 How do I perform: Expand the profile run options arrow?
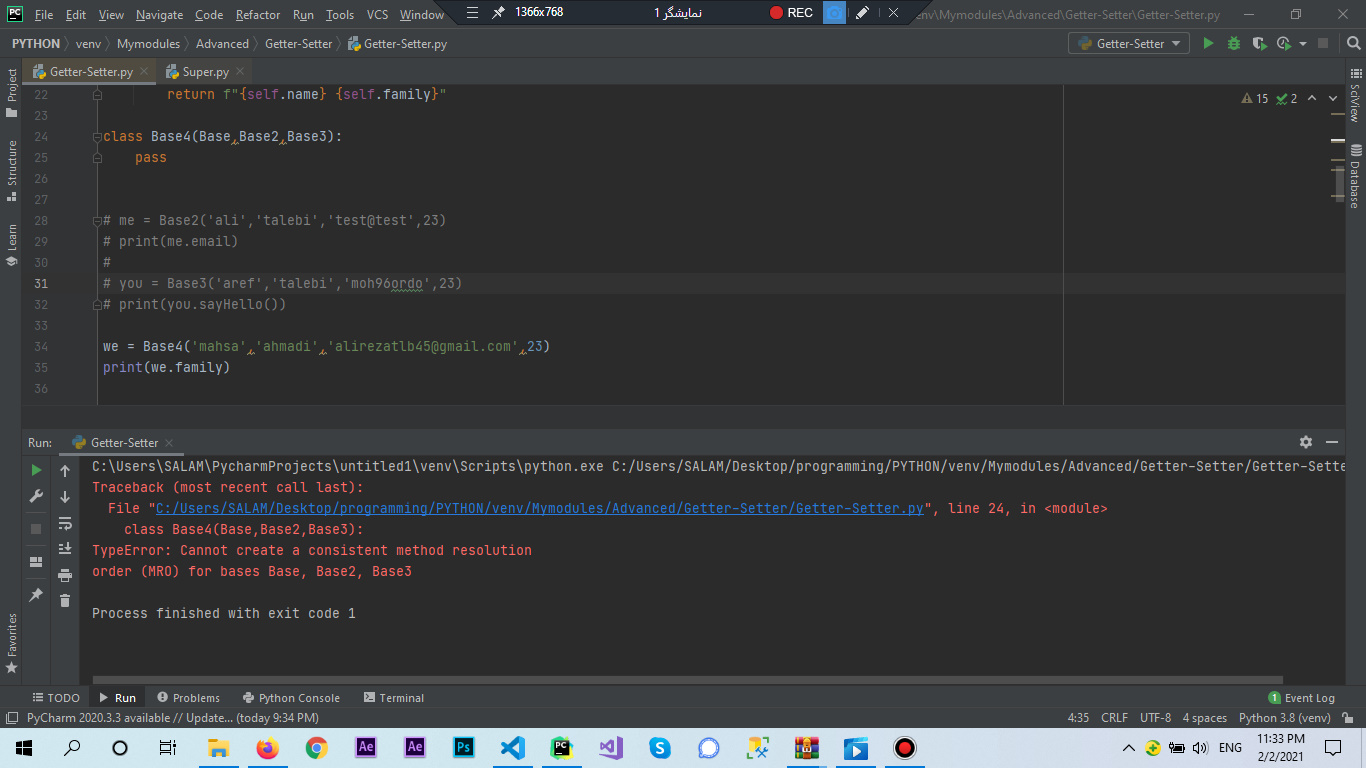(1303, 44)
